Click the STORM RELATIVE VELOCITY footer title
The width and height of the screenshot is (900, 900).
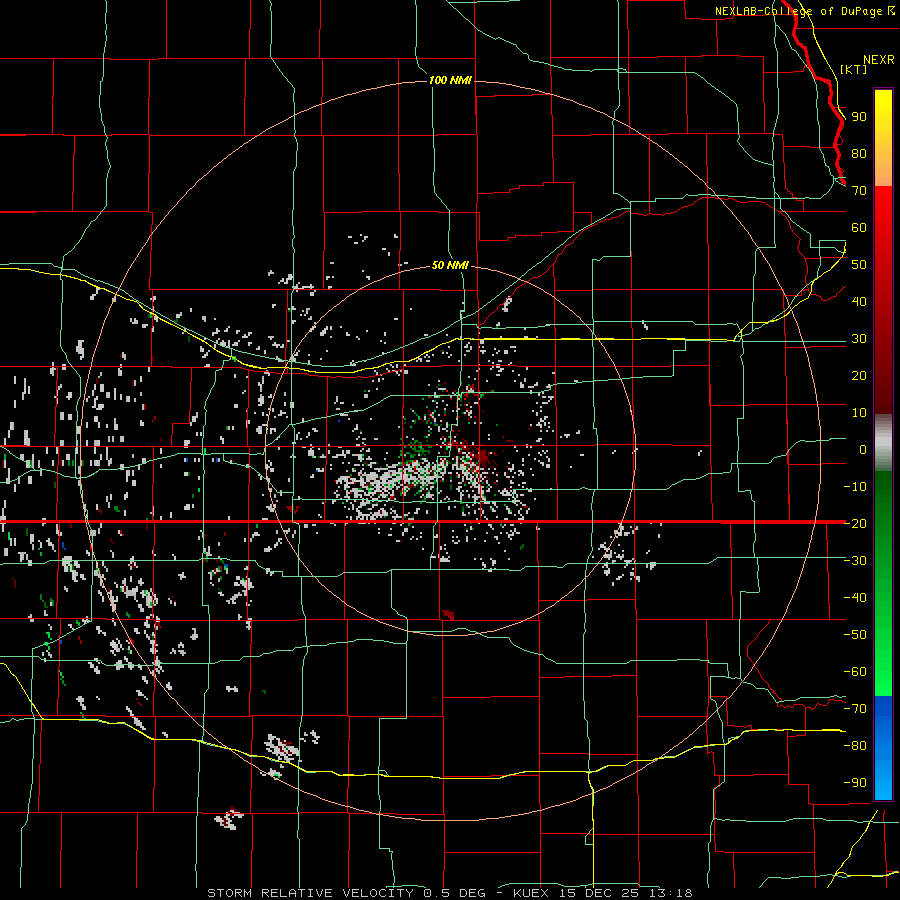pos(310,893)
